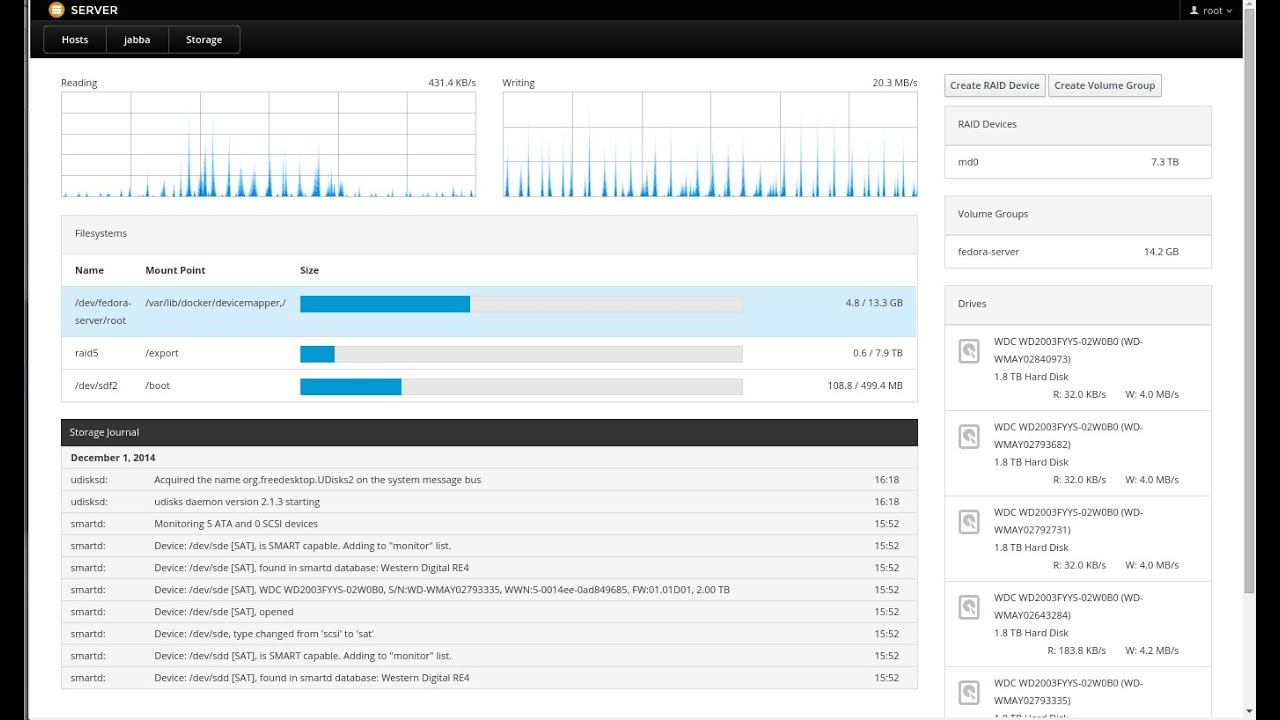
Task: Click journal entry Monitoring 5 ATA and 0 SCSI devices
Action: (489, 524)
